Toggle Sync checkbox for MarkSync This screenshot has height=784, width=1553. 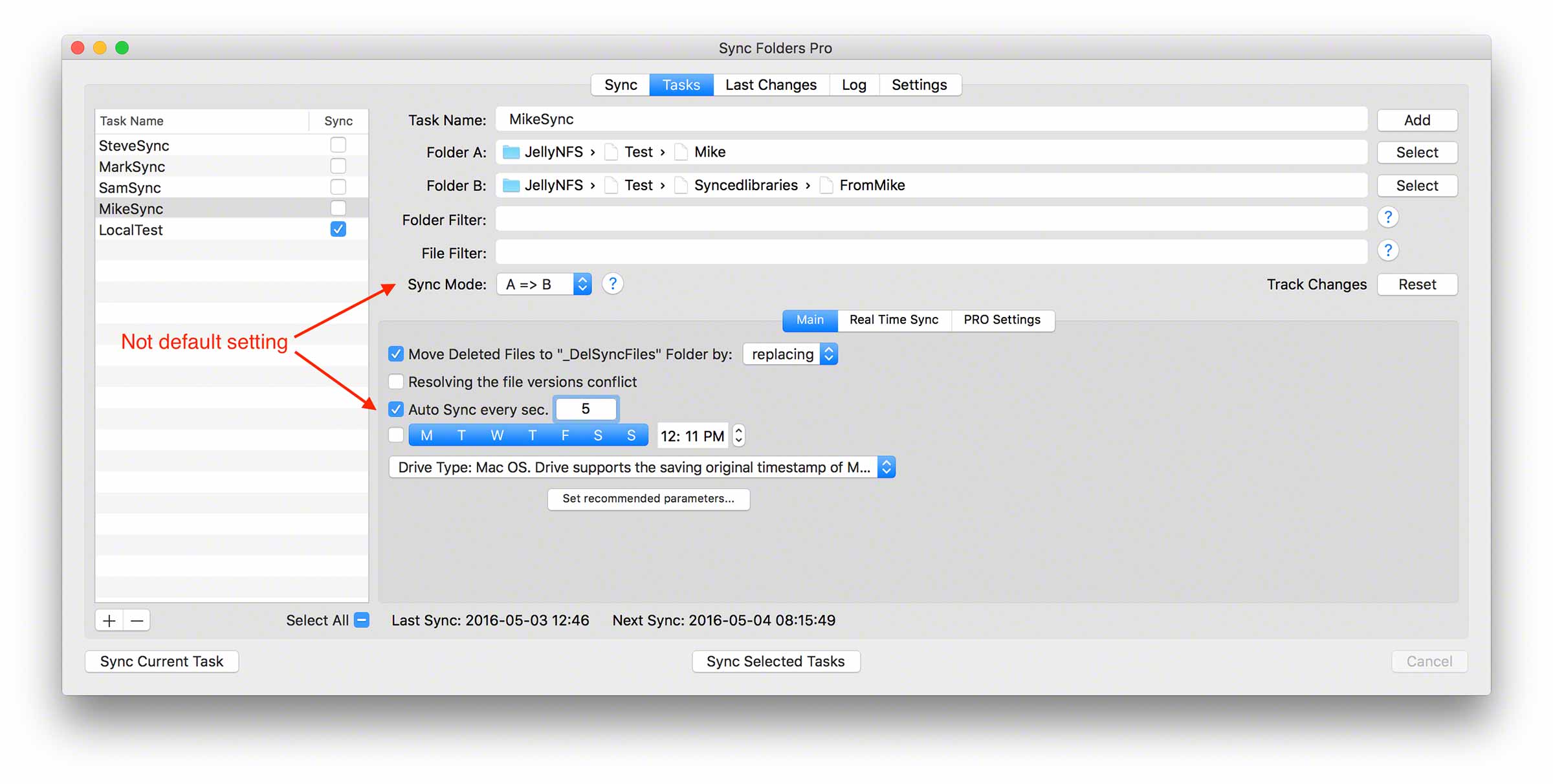tap(338, 166)
